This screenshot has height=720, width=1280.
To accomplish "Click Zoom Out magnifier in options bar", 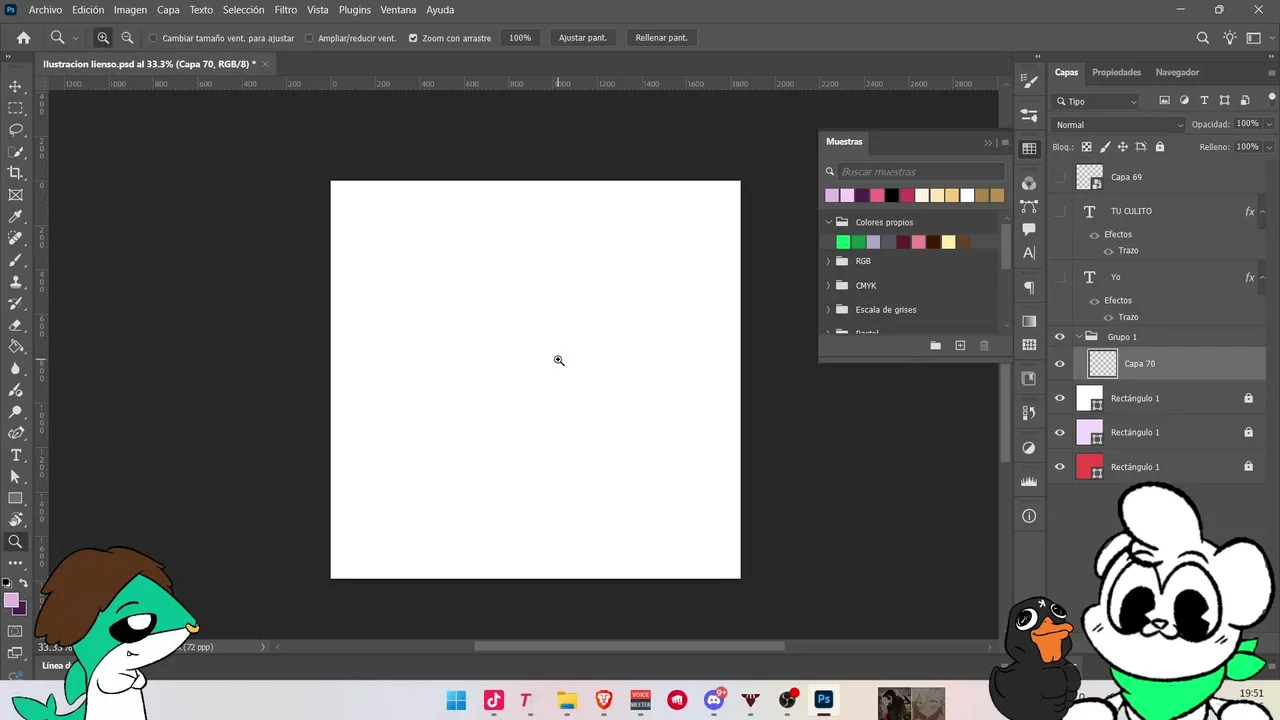I will (x=127, y=38).
